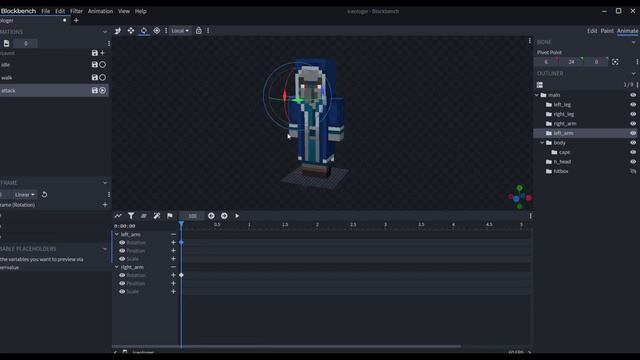Switch to Animate mode tab
The image size is (640, 360).
click(x=627, y=31)
